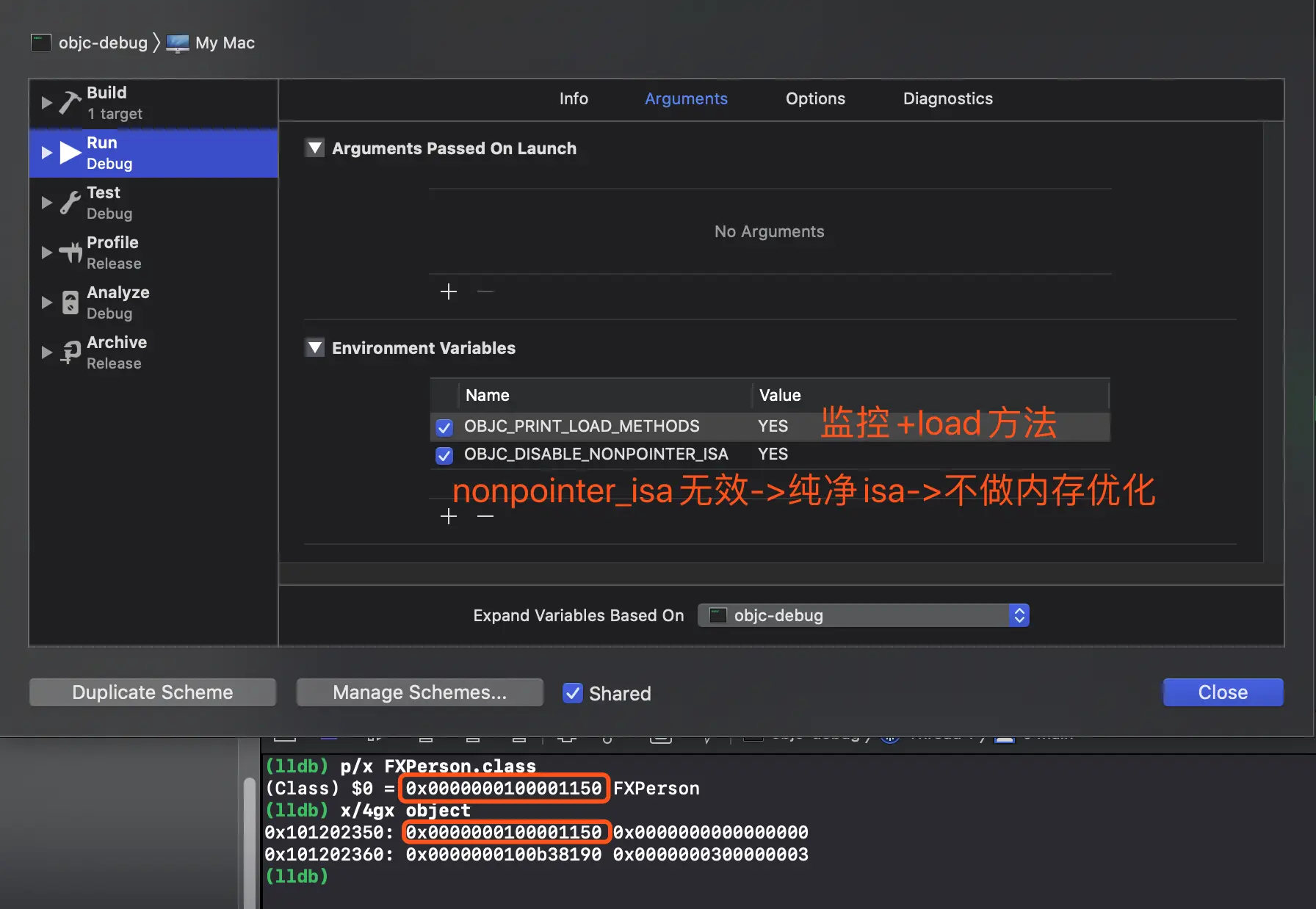The height and width of the screenshot is (909, 1316).
Task: Click YES value of OBJC_PRINT_LOAD_METHODS
Action: [773, 426]
